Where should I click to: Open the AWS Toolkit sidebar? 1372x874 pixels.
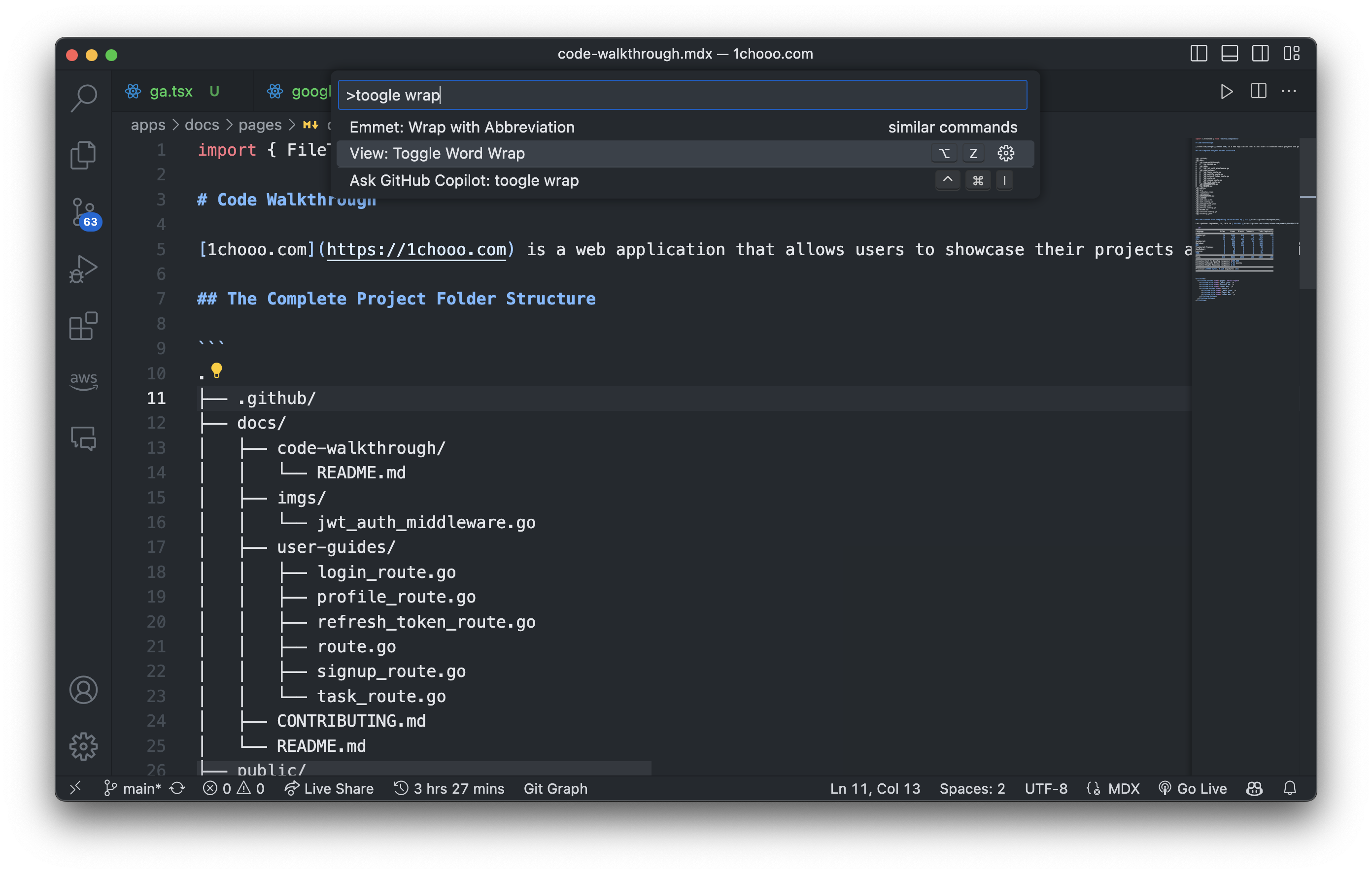point(84,381)
